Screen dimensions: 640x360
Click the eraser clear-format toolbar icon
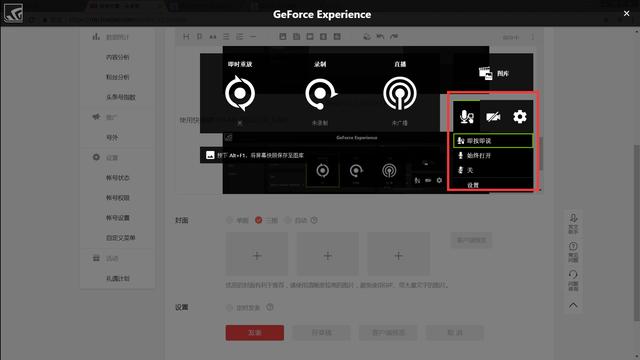367,37
